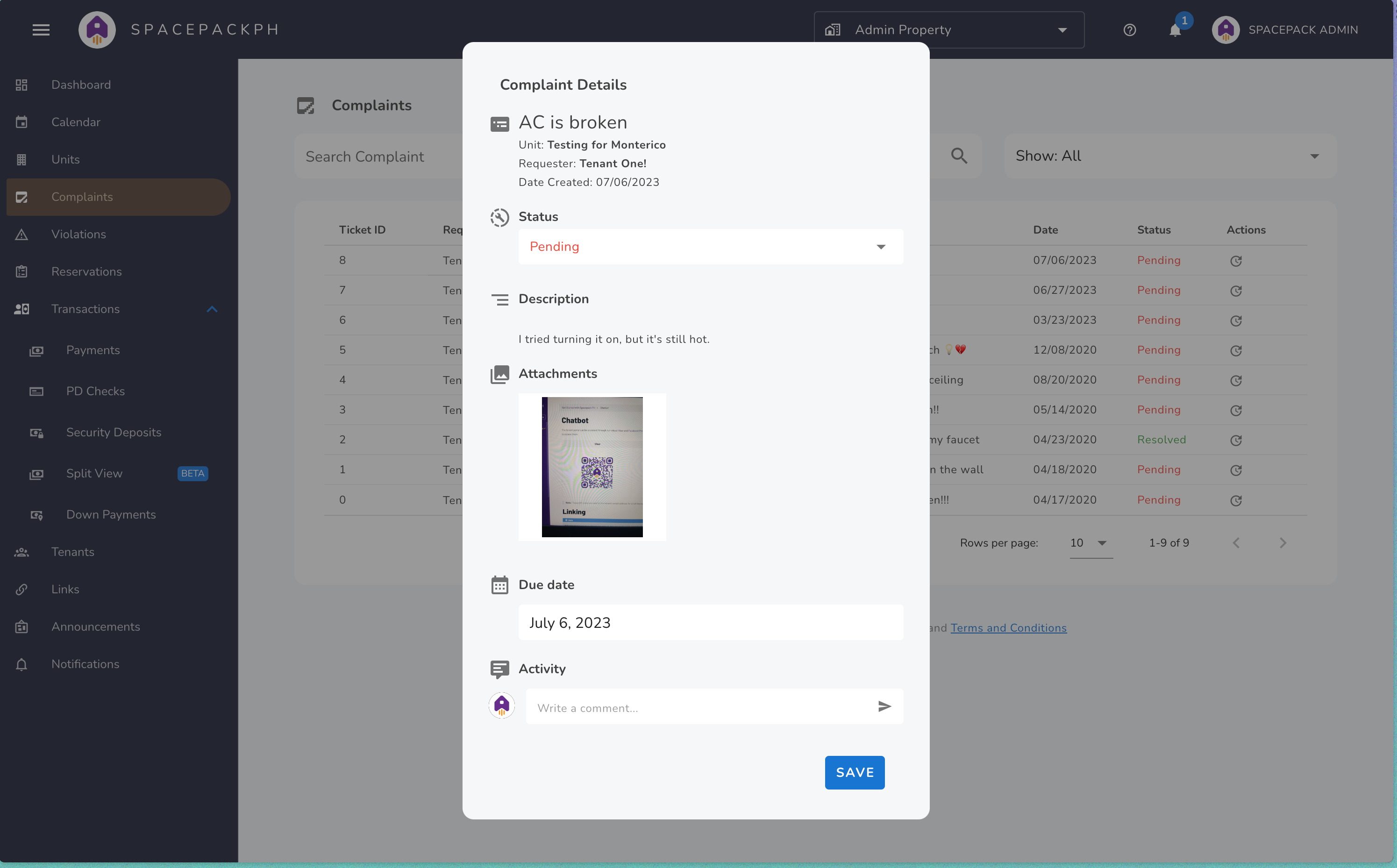Go to next page arrow
The height and width of the screenshot is (868, 1397).
[1283, 542]
